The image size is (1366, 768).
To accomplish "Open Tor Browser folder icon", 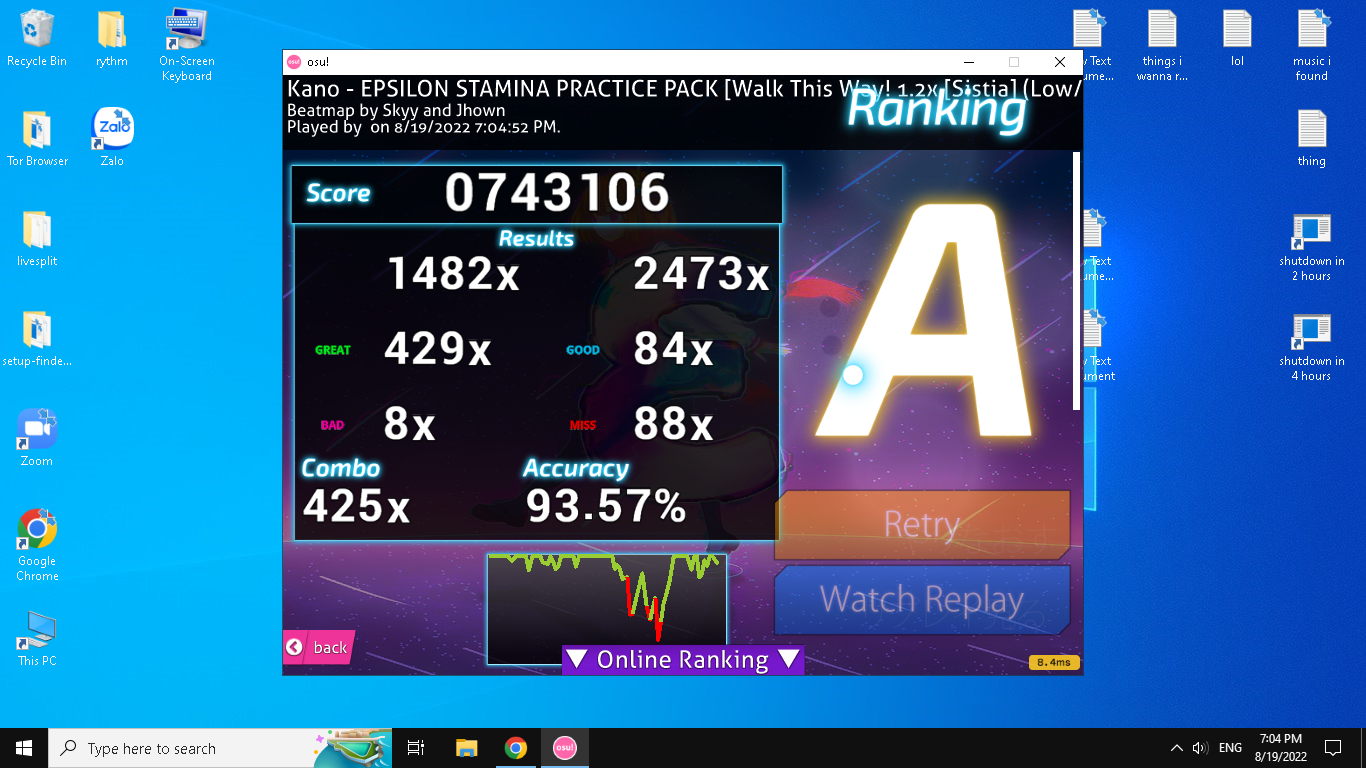I will coord(37,138).
